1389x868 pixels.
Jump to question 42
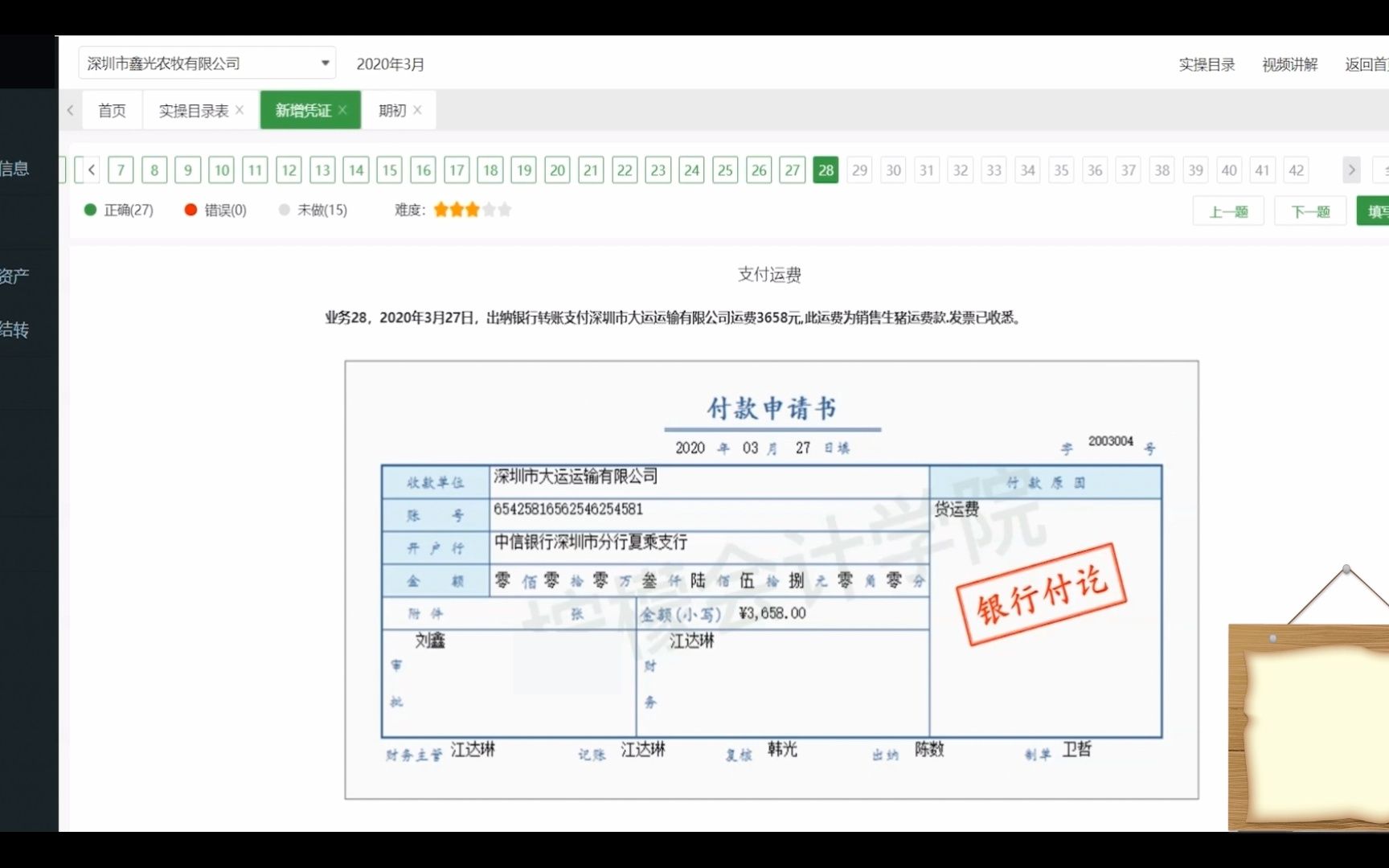1297,170
